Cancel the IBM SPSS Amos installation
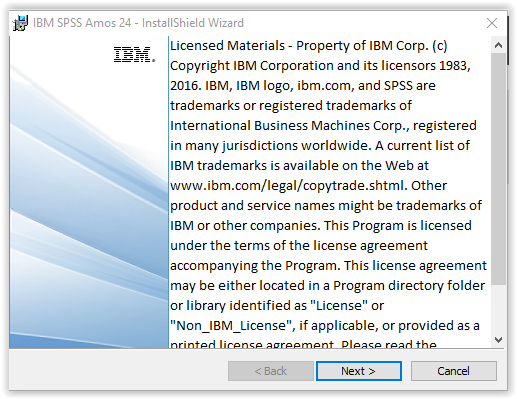517x399 pixels. pyautogui.click(x=453, y=371)
